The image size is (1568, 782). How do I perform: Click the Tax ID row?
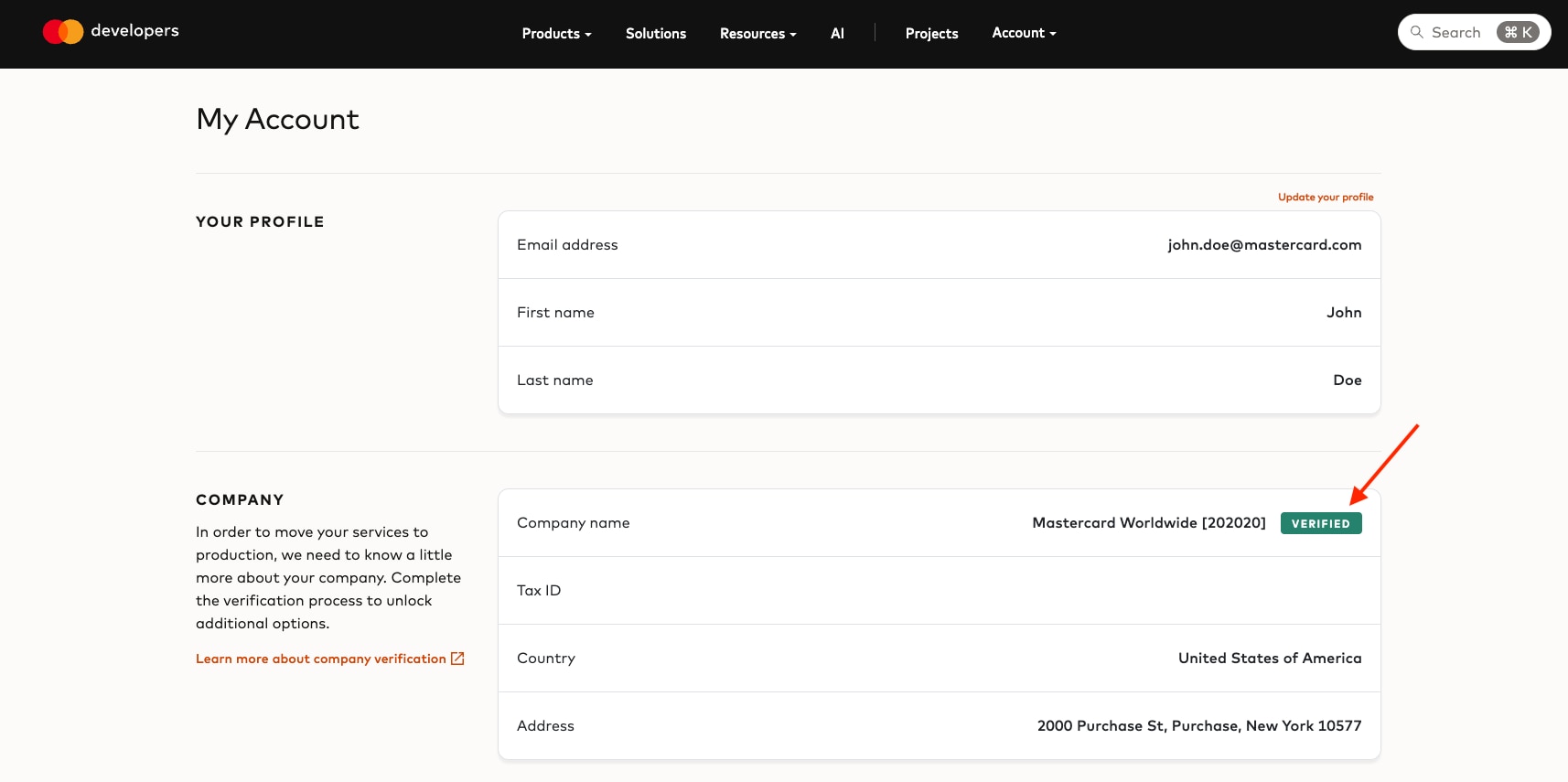tap(940, 591)
